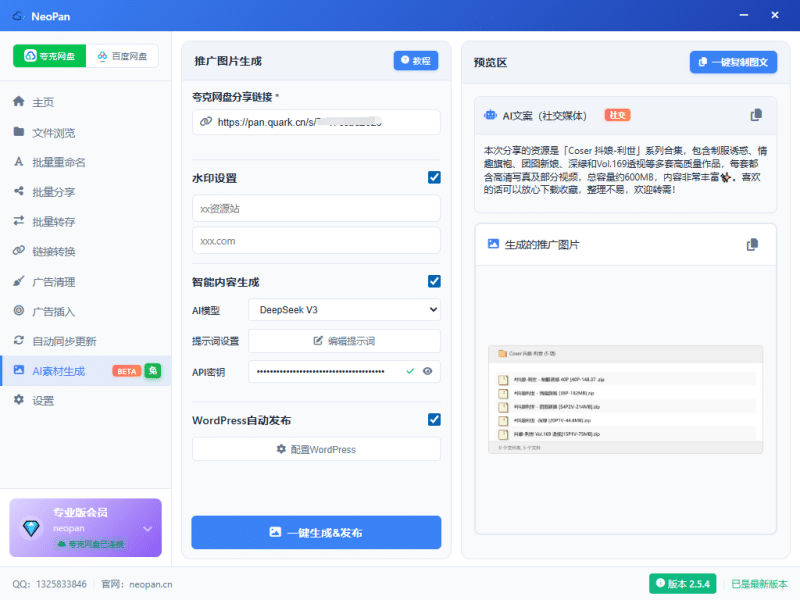This screenshot has height=600, width=800.
Task: Copy the generated promo image (生成的推广图片)
Action: 753,244
